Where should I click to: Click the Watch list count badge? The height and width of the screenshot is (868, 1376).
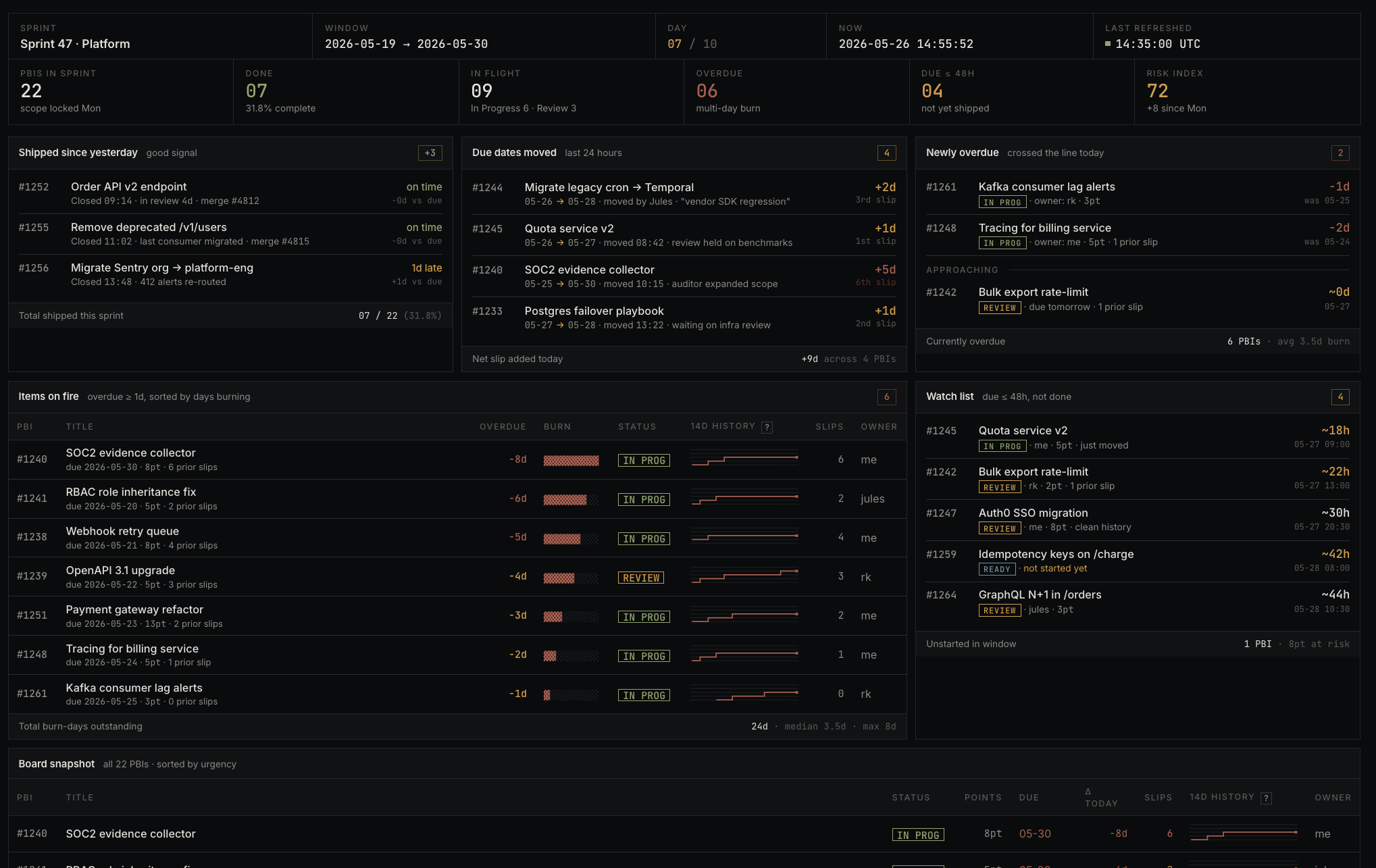(x=1340, y=397)
